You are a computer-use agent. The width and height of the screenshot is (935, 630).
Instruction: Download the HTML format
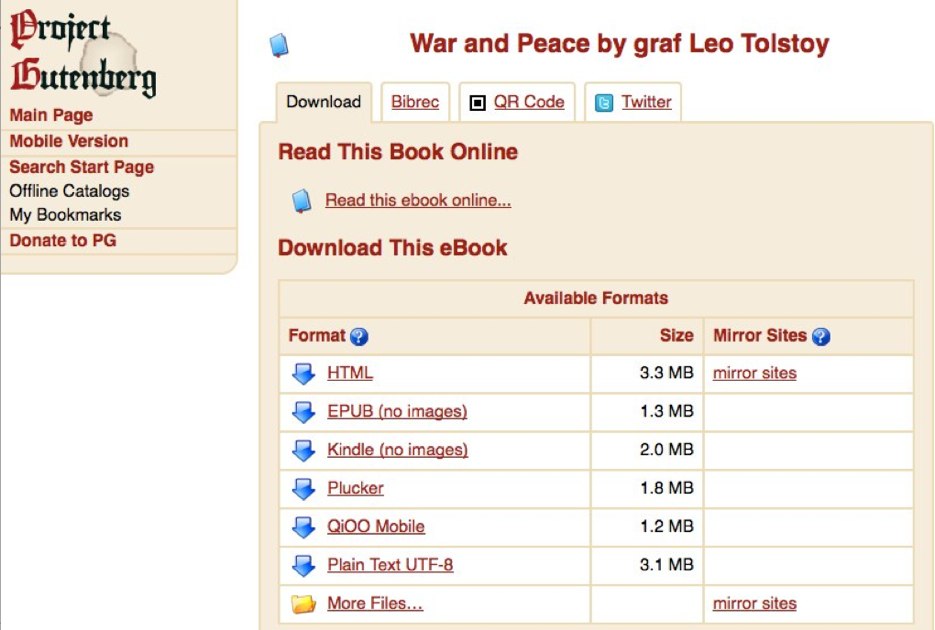[350, 373]
